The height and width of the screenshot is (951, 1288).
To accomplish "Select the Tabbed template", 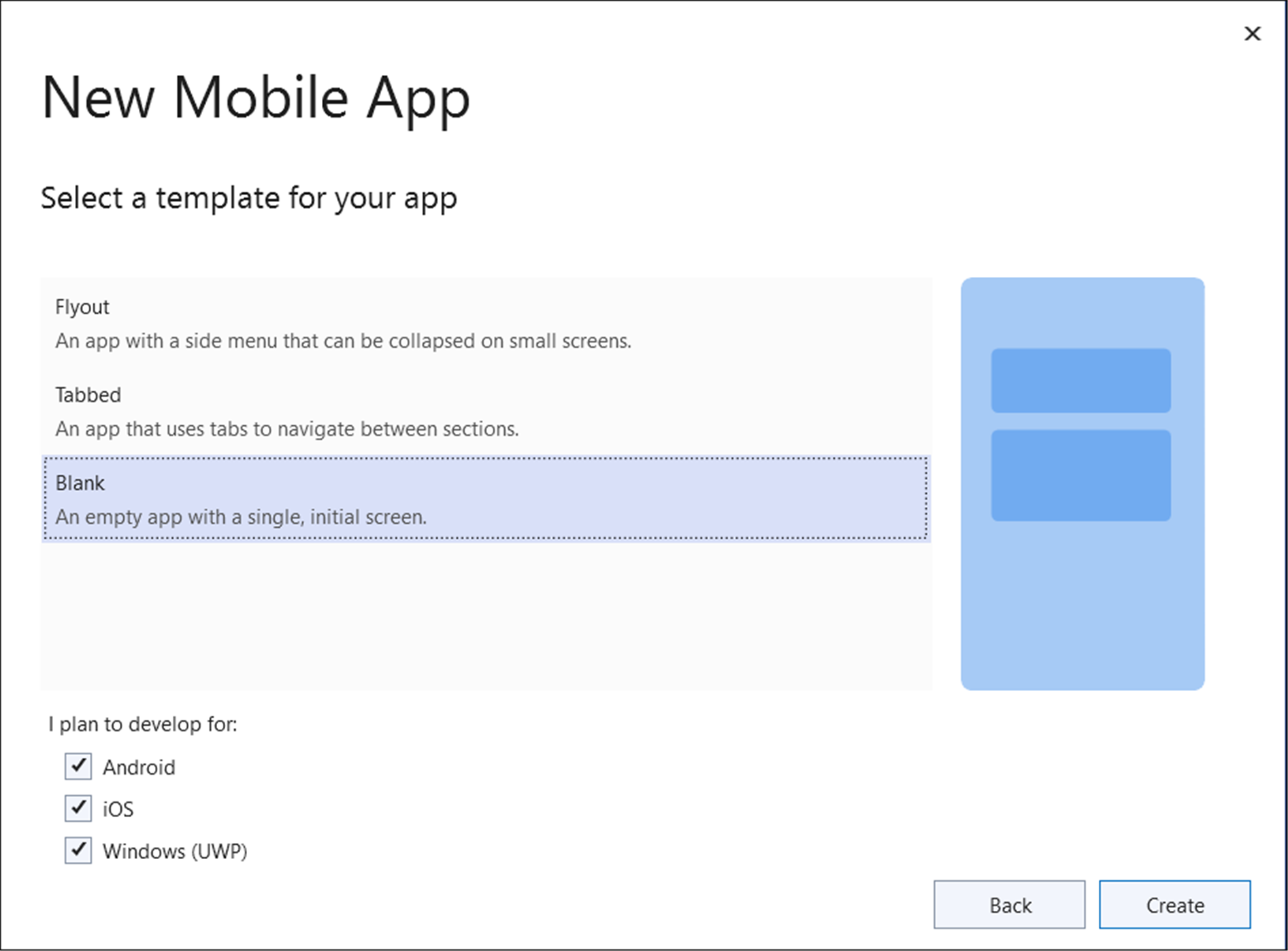I will click(486, 412).
